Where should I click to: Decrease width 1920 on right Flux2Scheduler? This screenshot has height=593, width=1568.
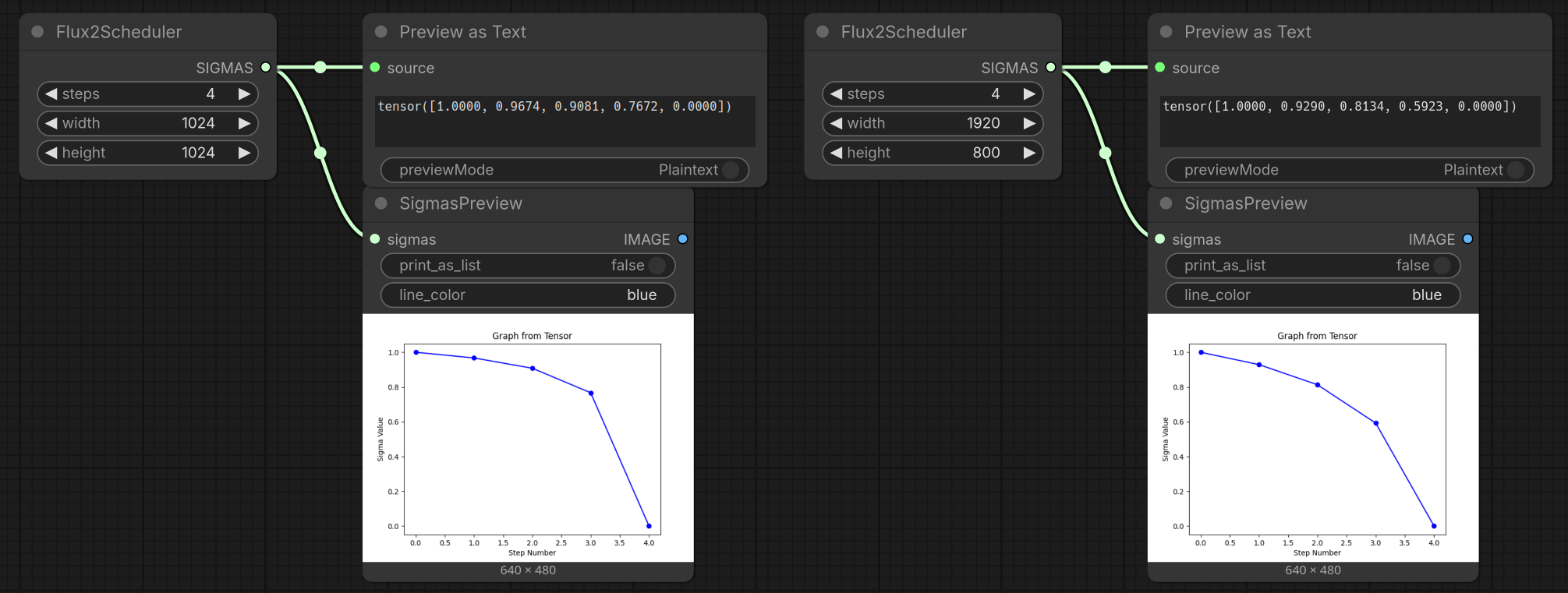[837, 123]
